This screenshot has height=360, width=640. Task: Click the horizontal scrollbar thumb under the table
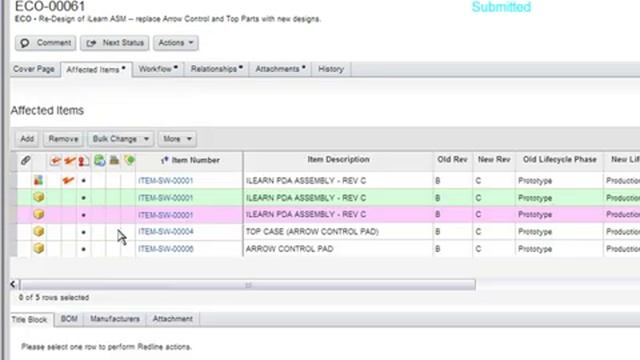(247, 284)
